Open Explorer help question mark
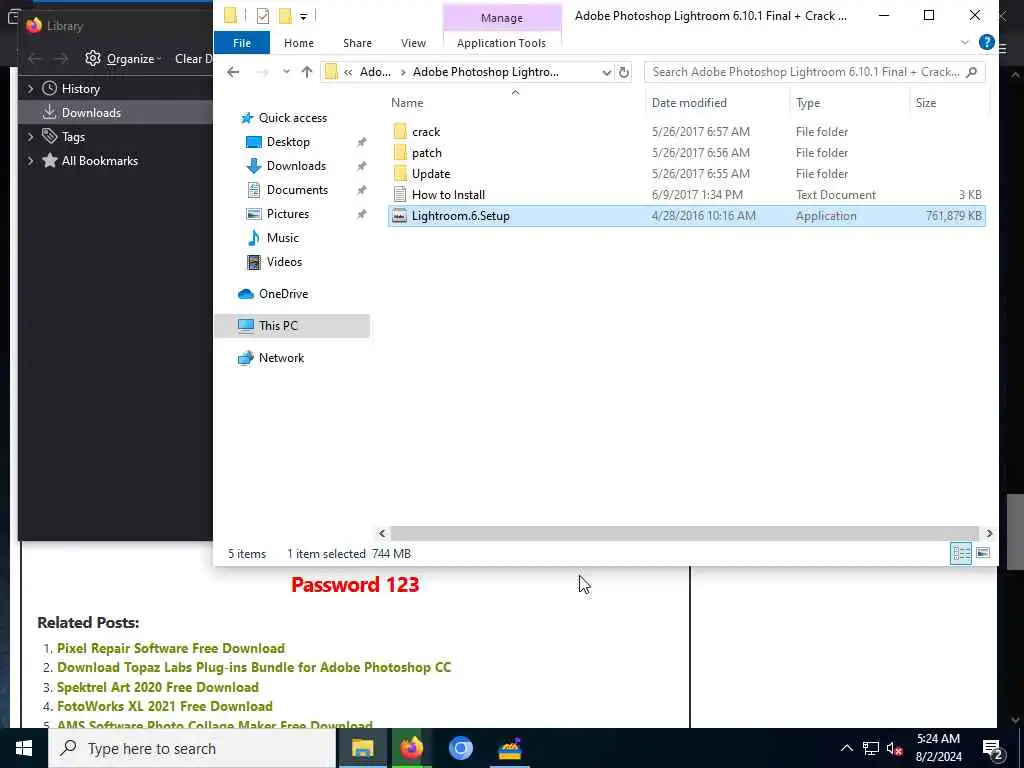 pos(986,43)
